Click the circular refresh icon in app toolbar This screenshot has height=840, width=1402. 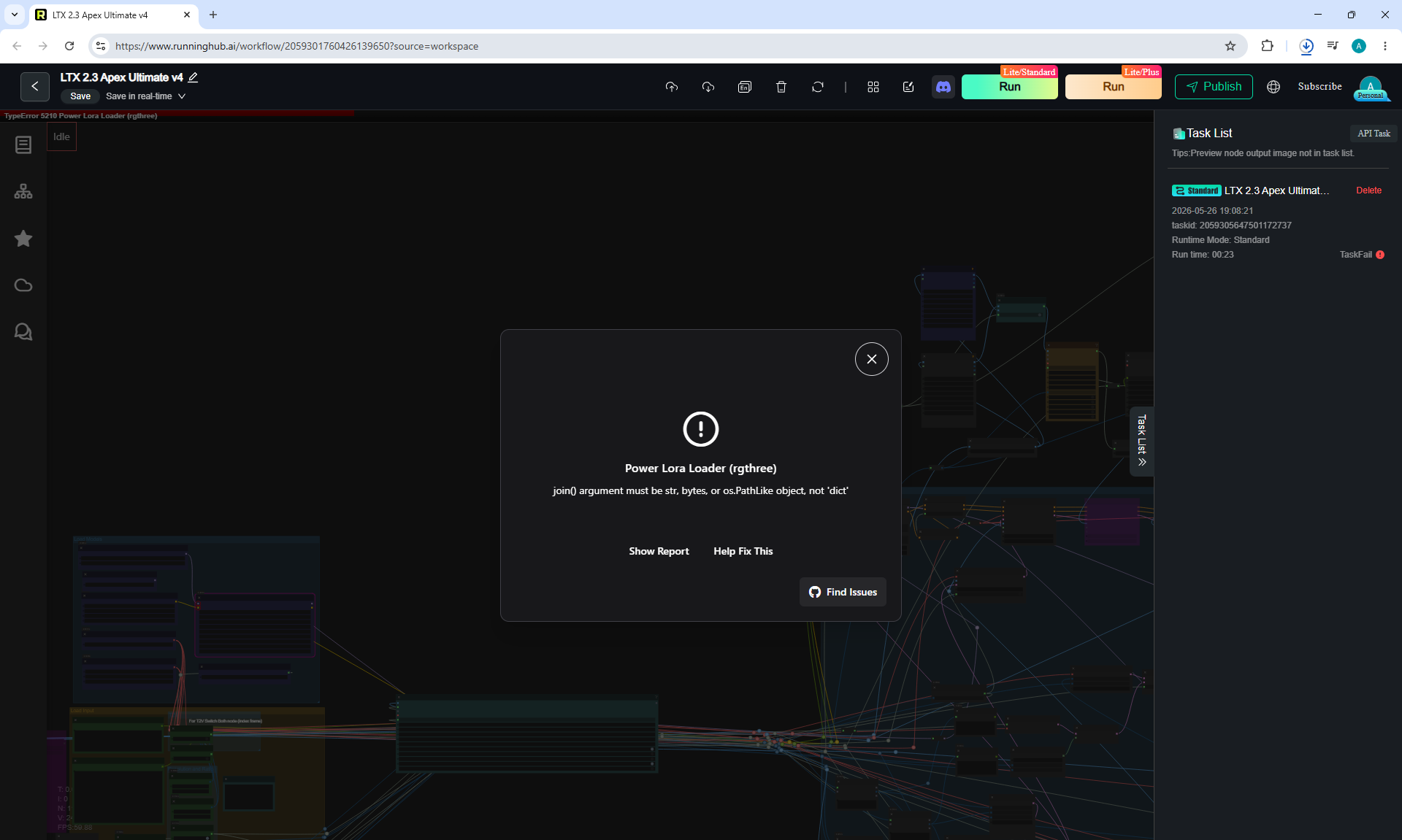818,87
